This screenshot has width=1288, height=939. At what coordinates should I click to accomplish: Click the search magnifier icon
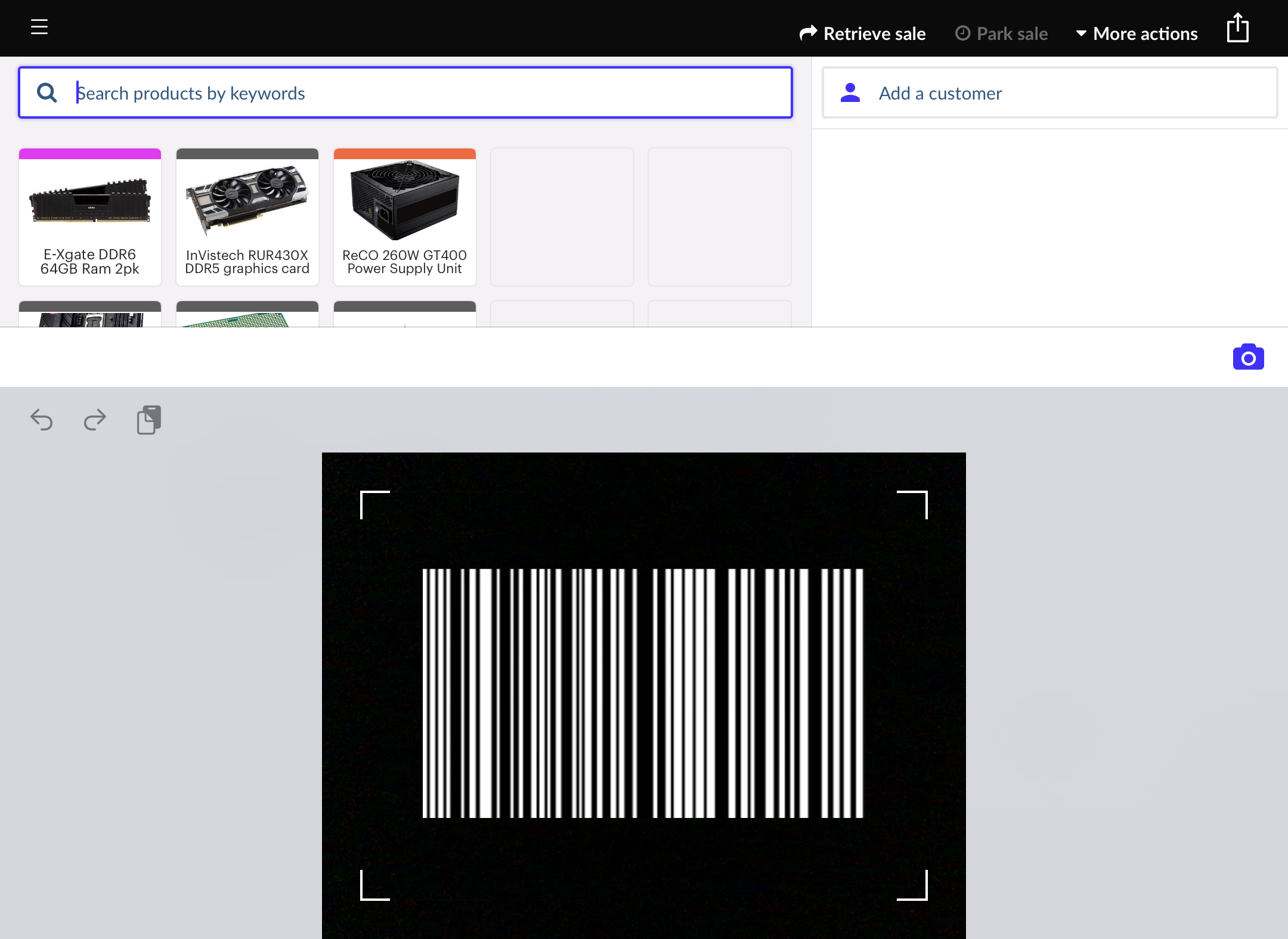47,92
